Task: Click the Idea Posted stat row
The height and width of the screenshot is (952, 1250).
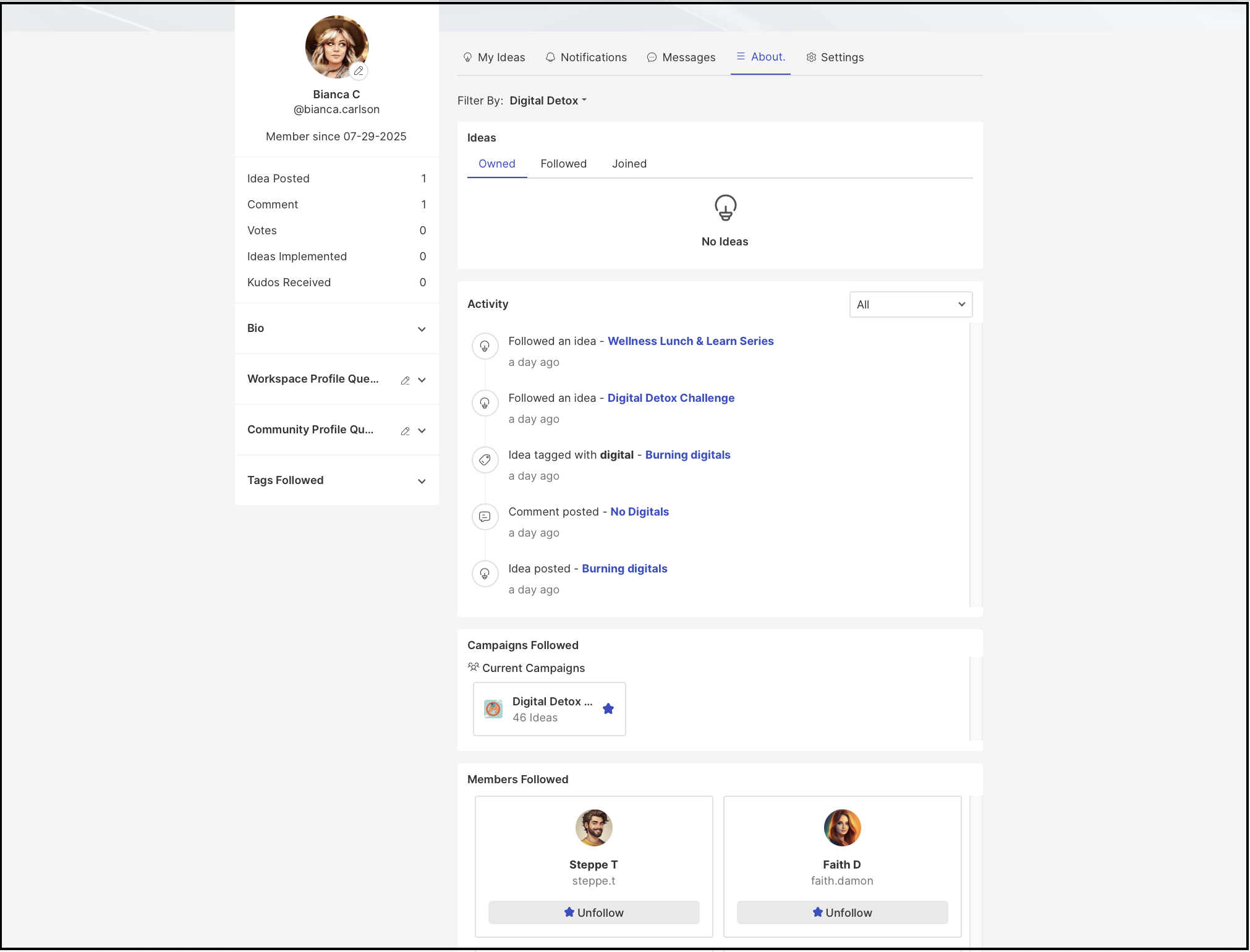Action: pos(337,179)
